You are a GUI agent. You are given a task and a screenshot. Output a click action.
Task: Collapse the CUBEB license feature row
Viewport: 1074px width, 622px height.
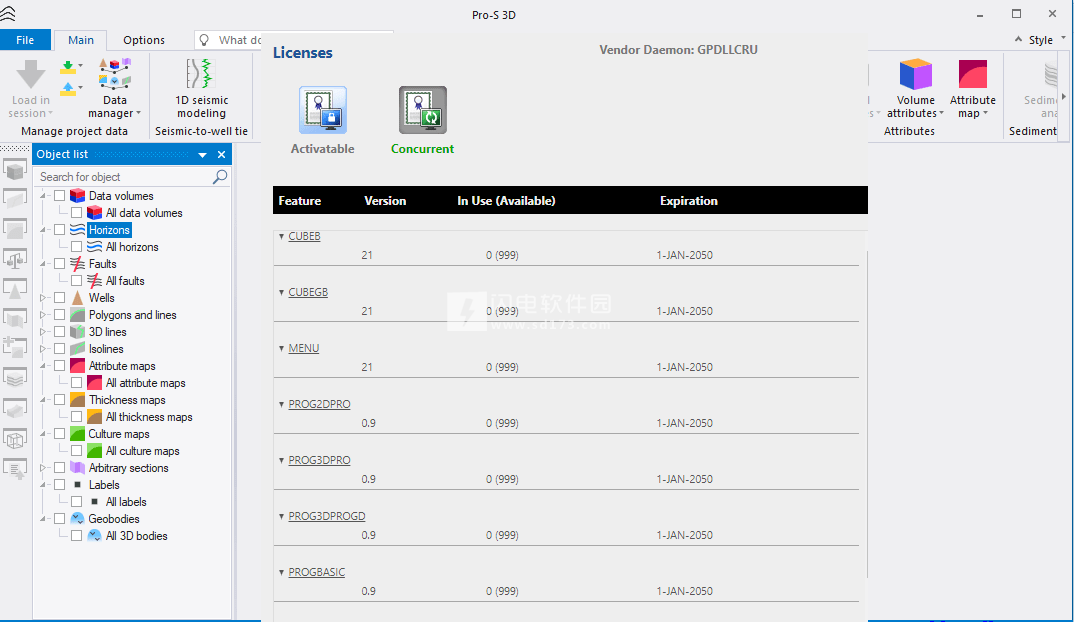[x=281, y=236]
